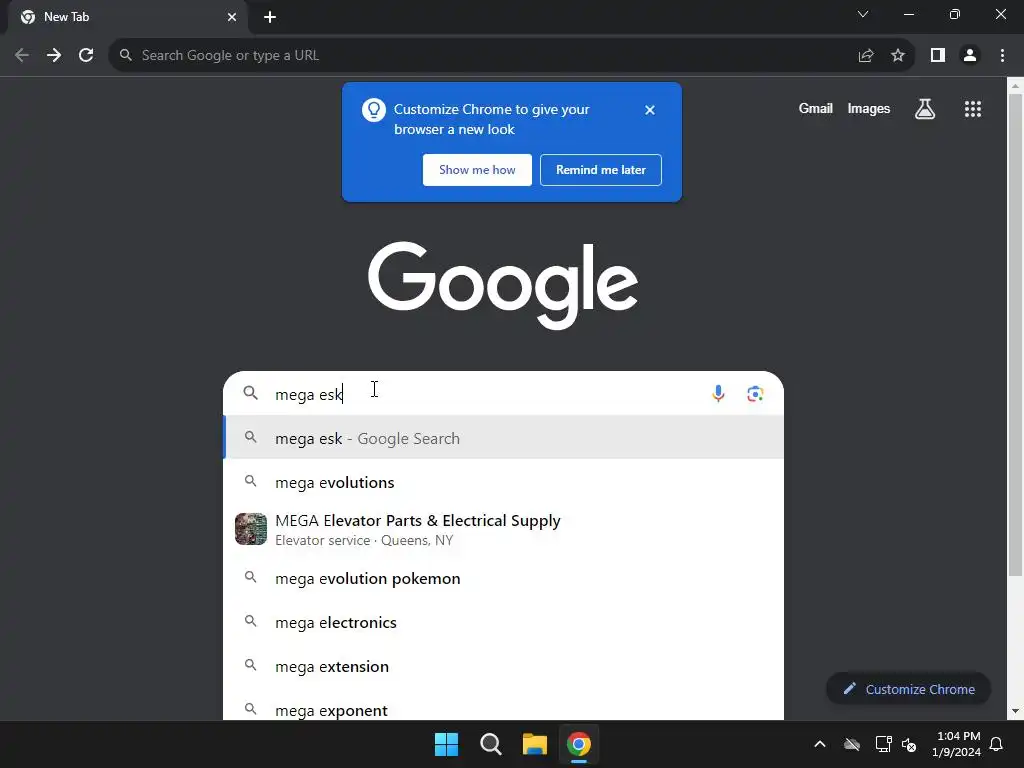This screenshot has width=1024, height=768.
Task: Click the muted volume tray icon
Action: (909, 744)
